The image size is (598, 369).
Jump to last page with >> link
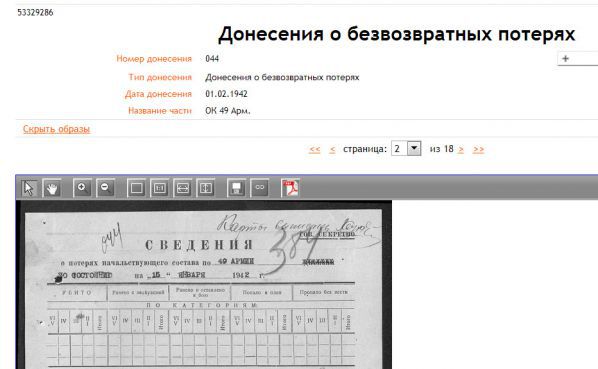coord(478,149)
